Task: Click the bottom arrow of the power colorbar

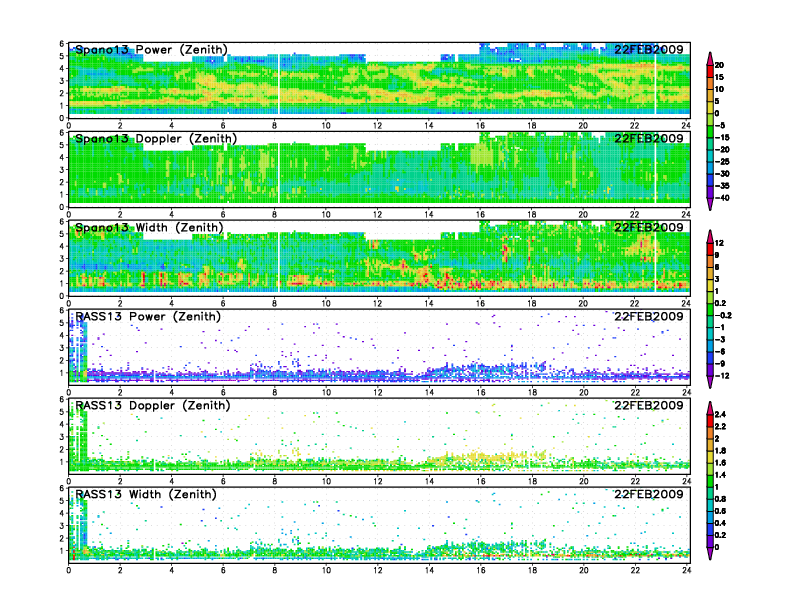Action: click(x=710, y=204)
